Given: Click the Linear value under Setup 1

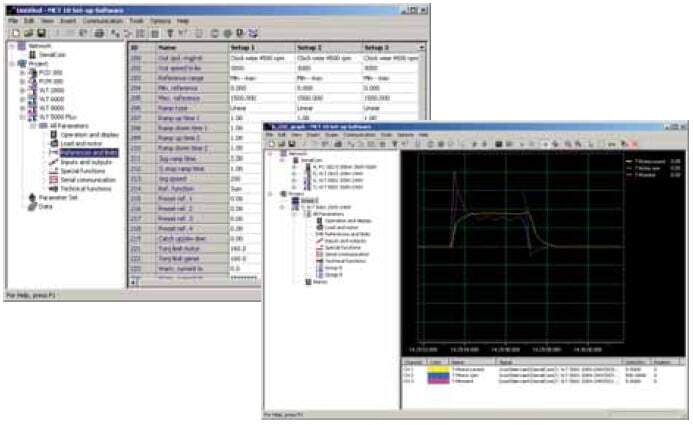Looking at the screenshot, I should point(239,108).
